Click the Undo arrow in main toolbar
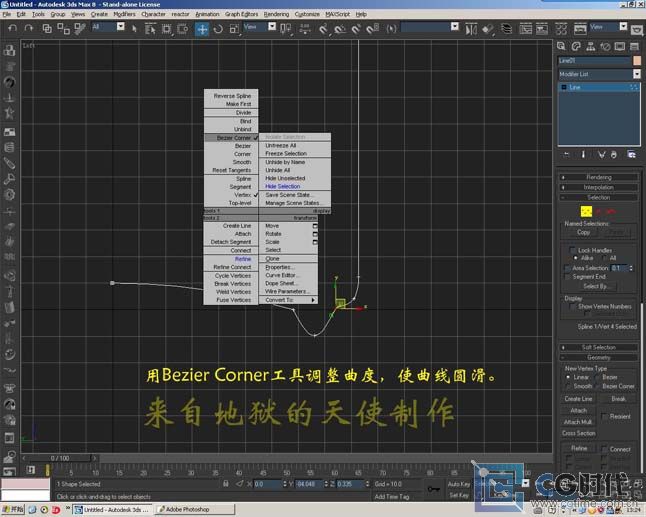This screenshot has height=517, width=646. coord(12,28)
